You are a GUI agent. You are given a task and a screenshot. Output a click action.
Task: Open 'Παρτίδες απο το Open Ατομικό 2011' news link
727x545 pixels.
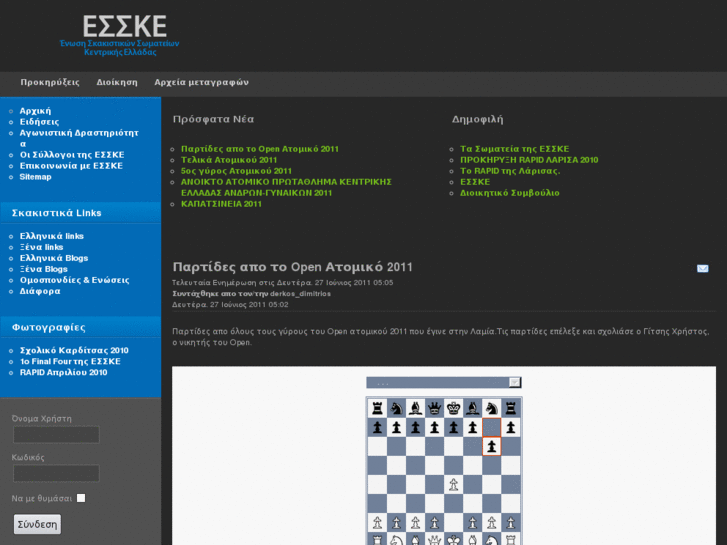(x=260, y=149)
